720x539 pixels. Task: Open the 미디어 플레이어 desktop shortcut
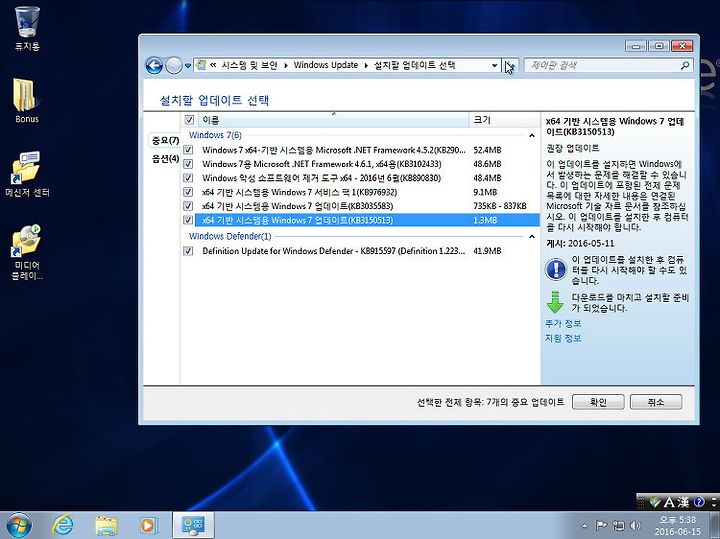(27, 252)
